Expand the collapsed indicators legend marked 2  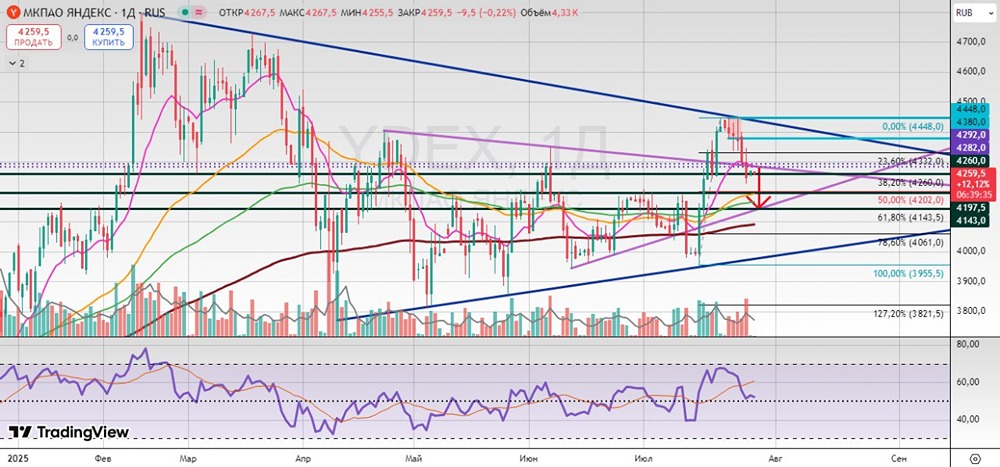click(17, 63)
